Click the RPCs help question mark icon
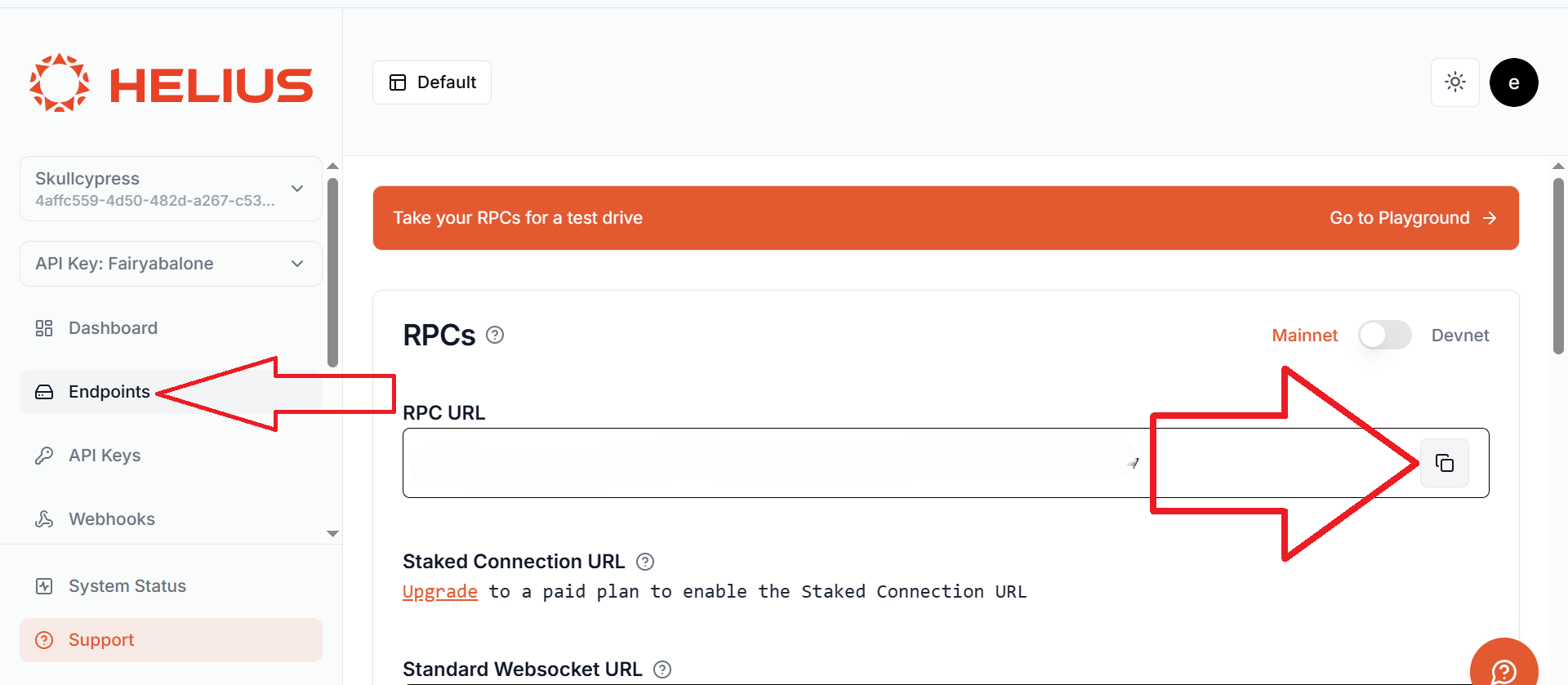 tap(495, 335)
